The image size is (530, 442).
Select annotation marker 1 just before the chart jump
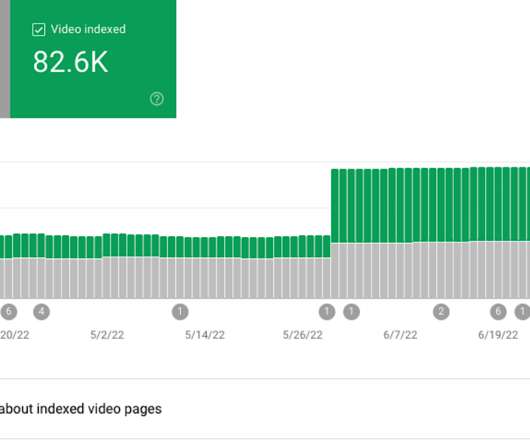[327, 312]
